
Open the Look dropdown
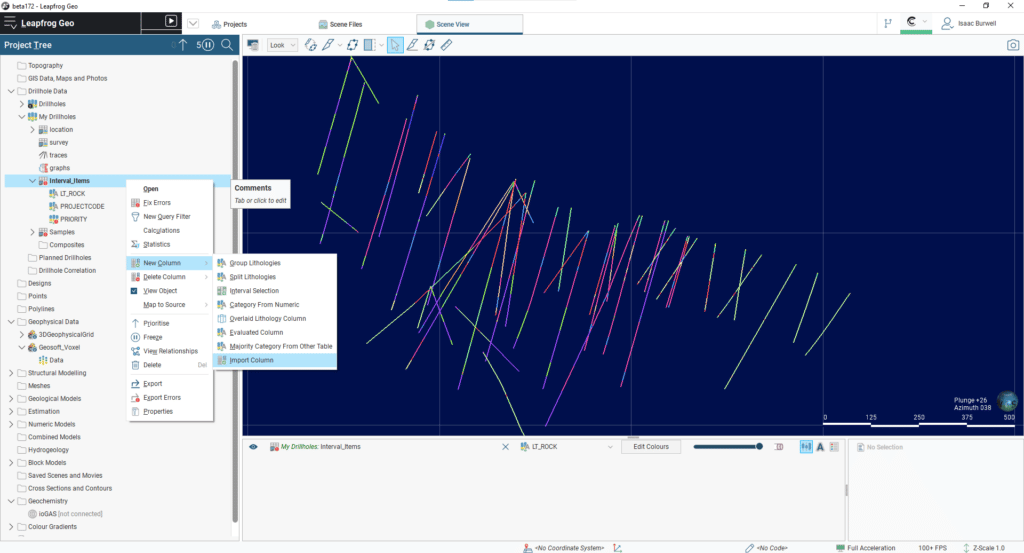pos(282,45)
